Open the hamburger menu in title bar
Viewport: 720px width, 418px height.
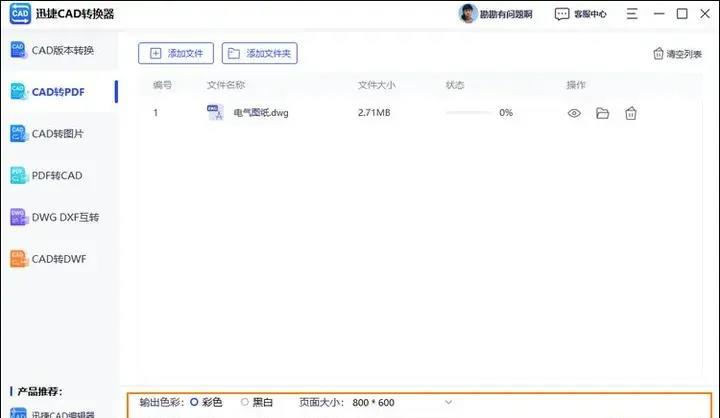(x=632, y=14)
